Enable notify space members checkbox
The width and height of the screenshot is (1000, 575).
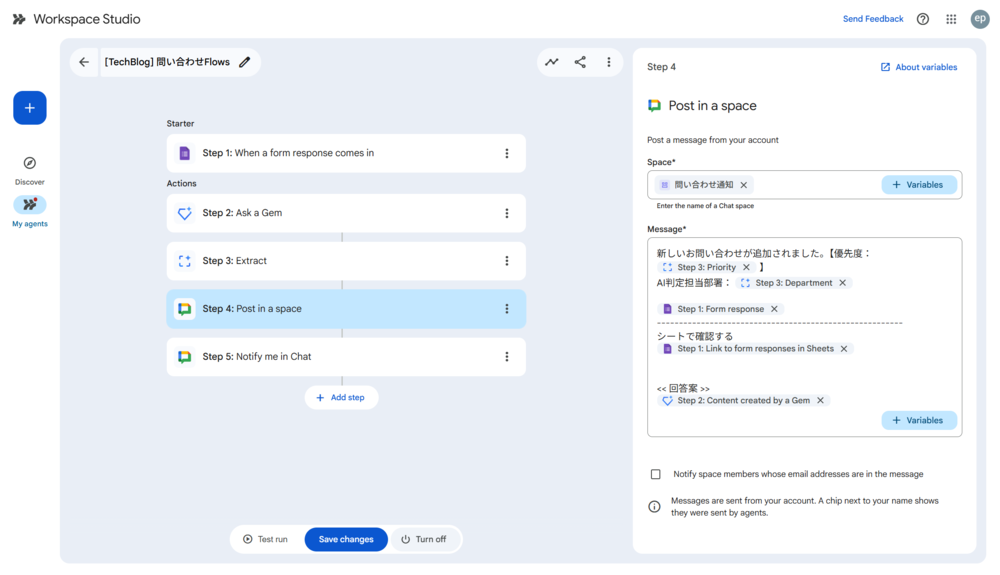(x=656, y=474)
